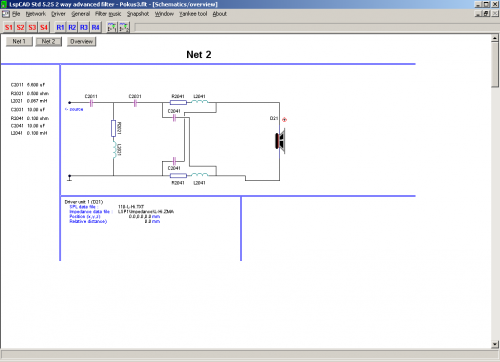Click the Driver unit 1 (D21) text

point(84,202)
